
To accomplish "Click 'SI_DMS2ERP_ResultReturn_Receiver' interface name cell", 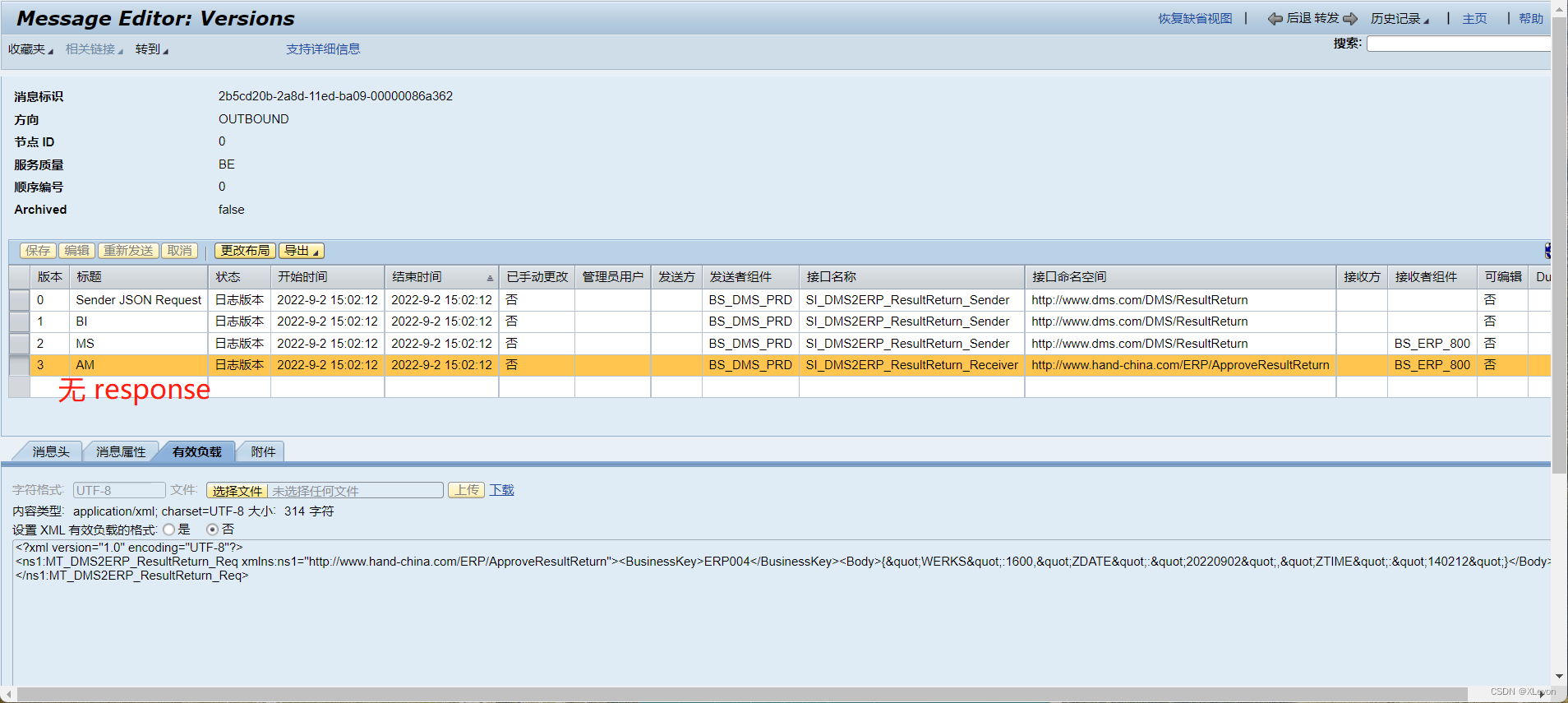I will (911, 365).
